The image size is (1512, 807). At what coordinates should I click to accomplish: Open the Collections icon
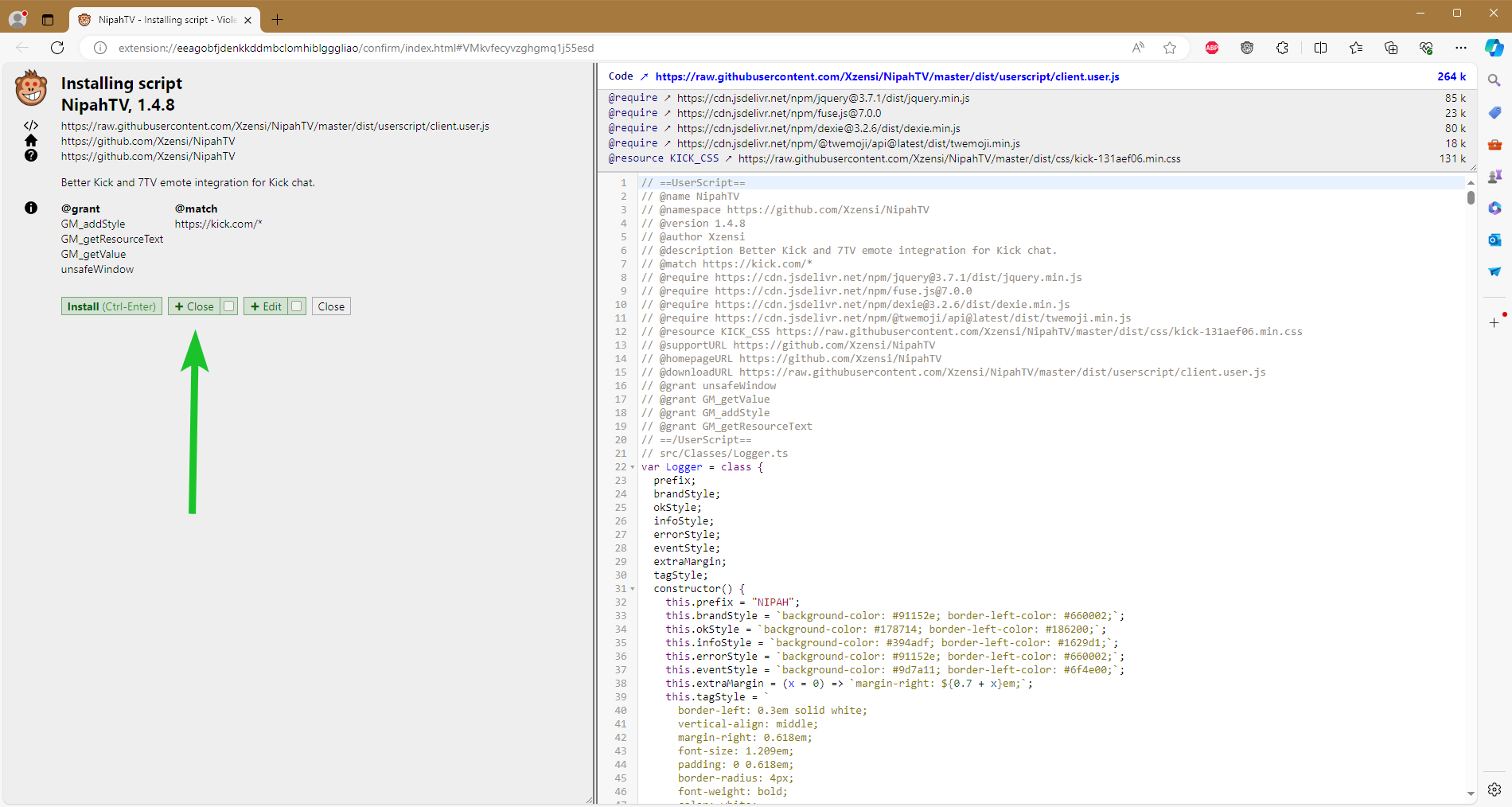point(1391,48)
